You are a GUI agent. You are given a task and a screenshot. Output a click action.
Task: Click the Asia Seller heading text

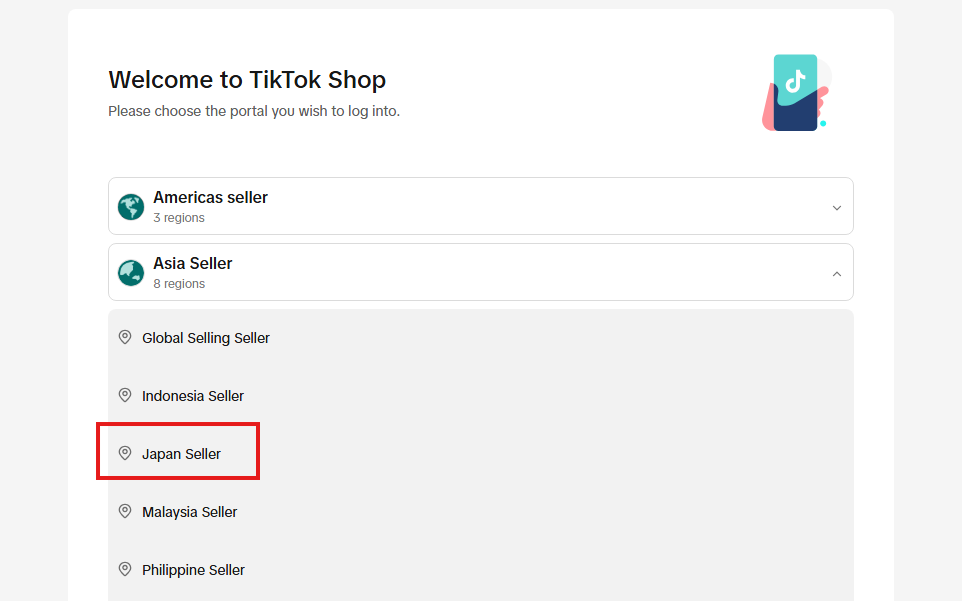(x=192, y=264)
